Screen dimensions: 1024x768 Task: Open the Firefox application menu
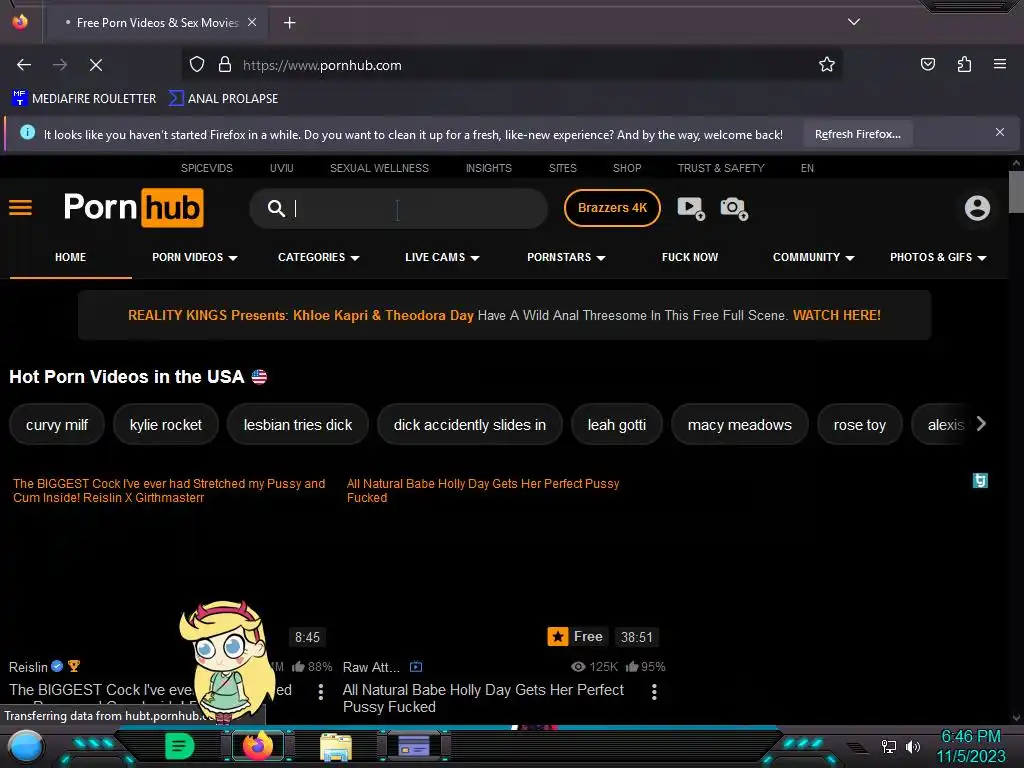[999, 64]
